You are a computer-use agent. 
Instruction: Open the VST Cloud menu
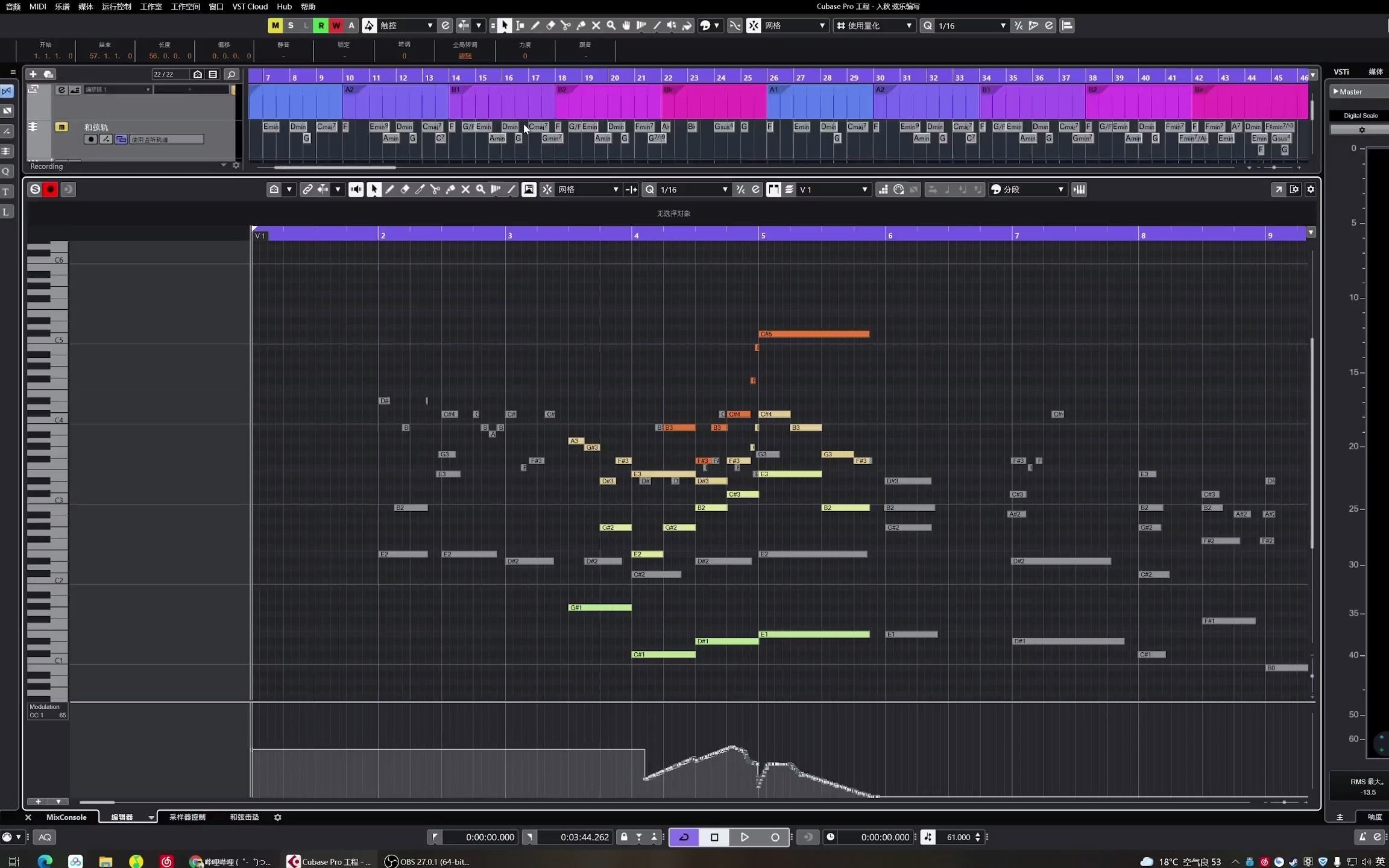click(x=250, y=7)
